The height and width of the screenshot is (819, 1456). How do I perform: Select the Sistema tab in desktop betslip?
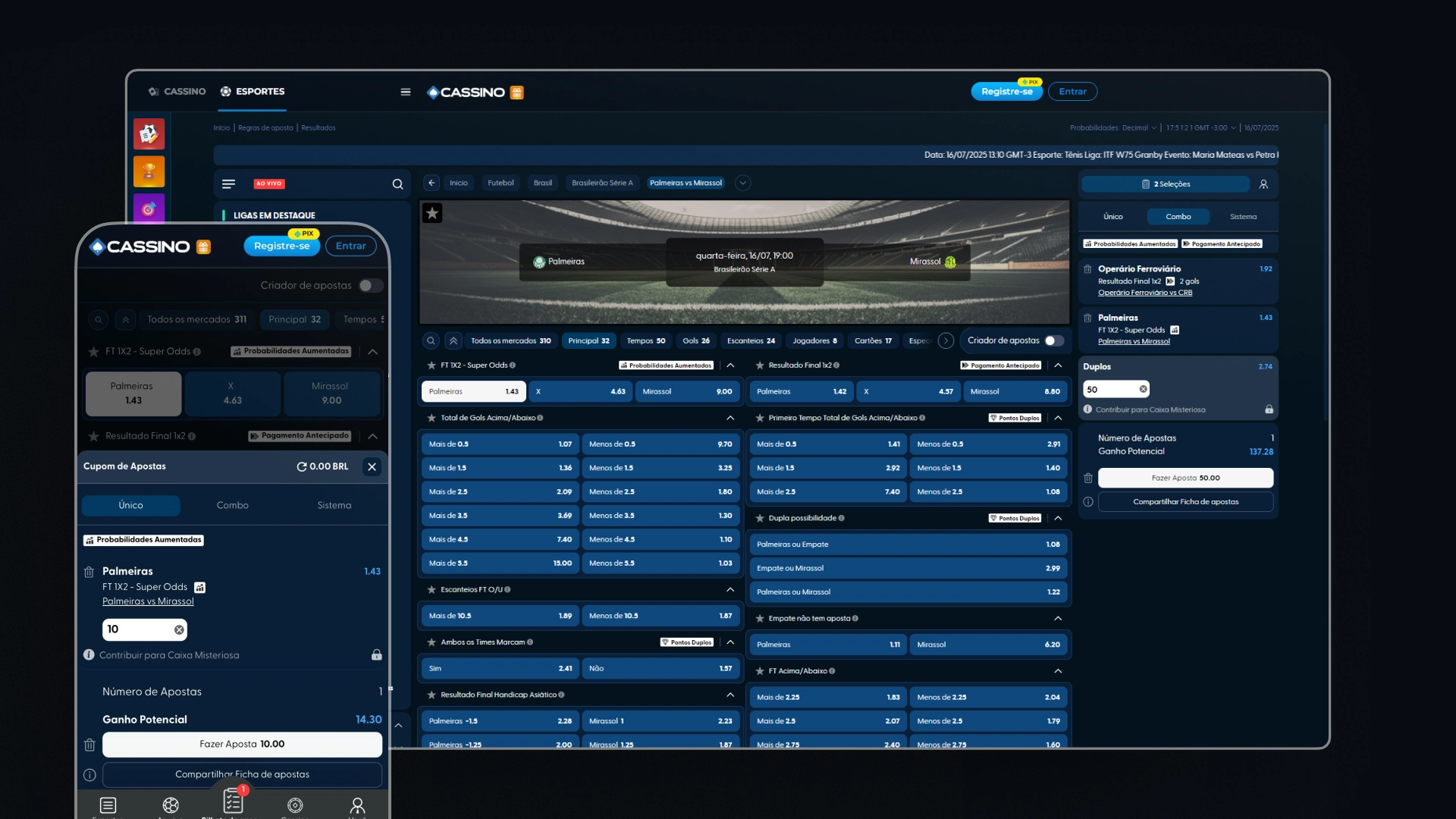[x=1243, y=217]
